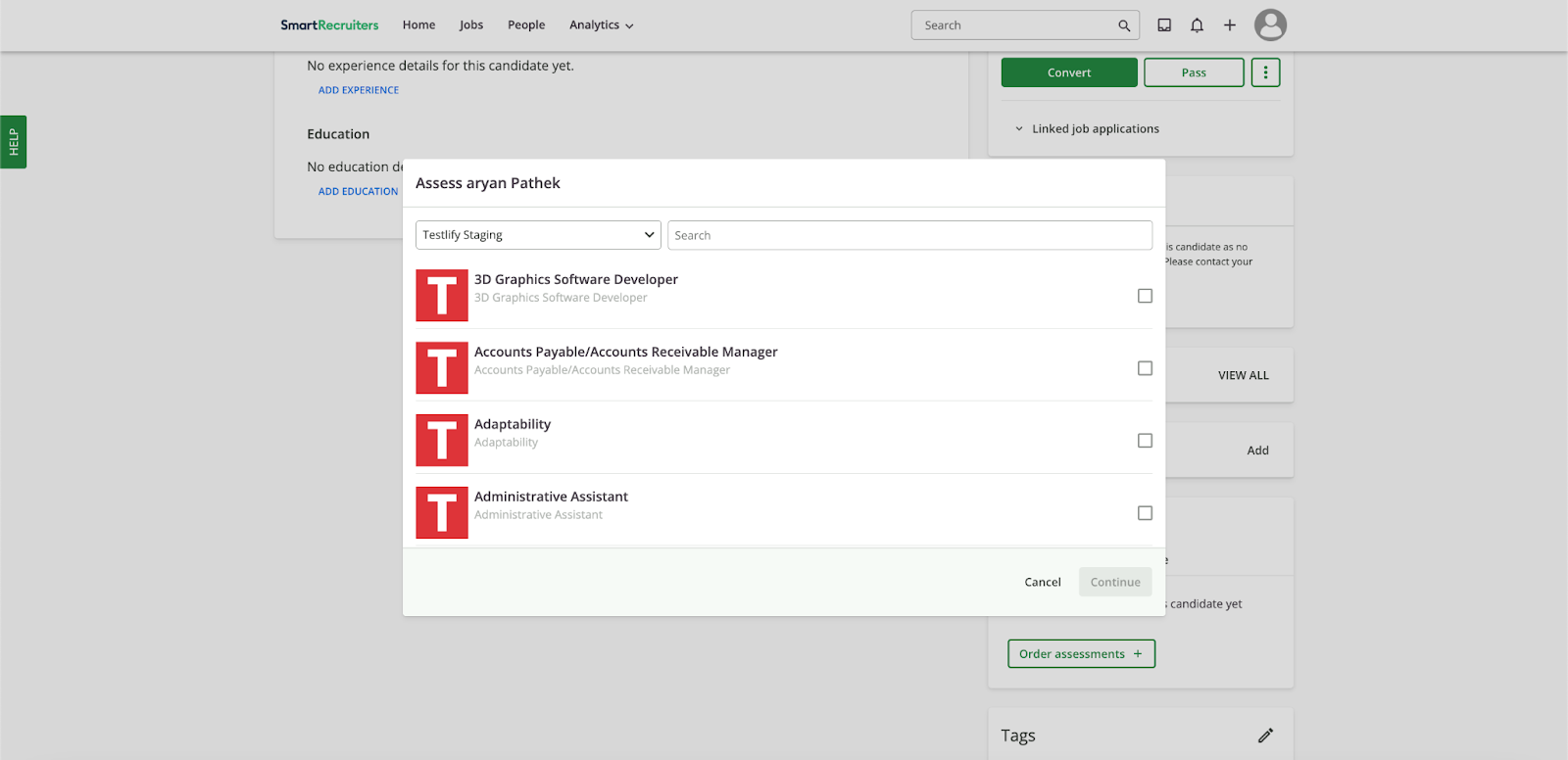
Task: Click the SmartRecruiters logo
Action: [x=329, y=25]
